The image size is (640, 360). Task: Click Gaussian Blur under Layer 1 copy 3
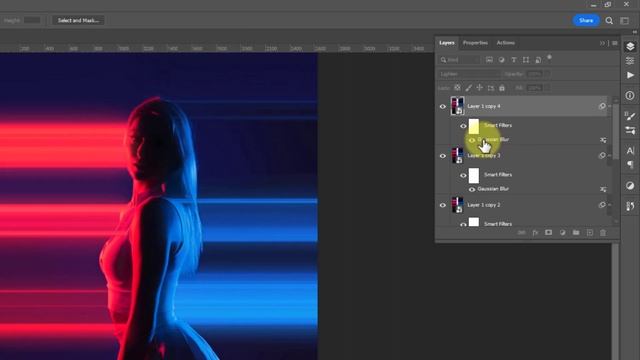pyautogui.click(x=493, y=189)
